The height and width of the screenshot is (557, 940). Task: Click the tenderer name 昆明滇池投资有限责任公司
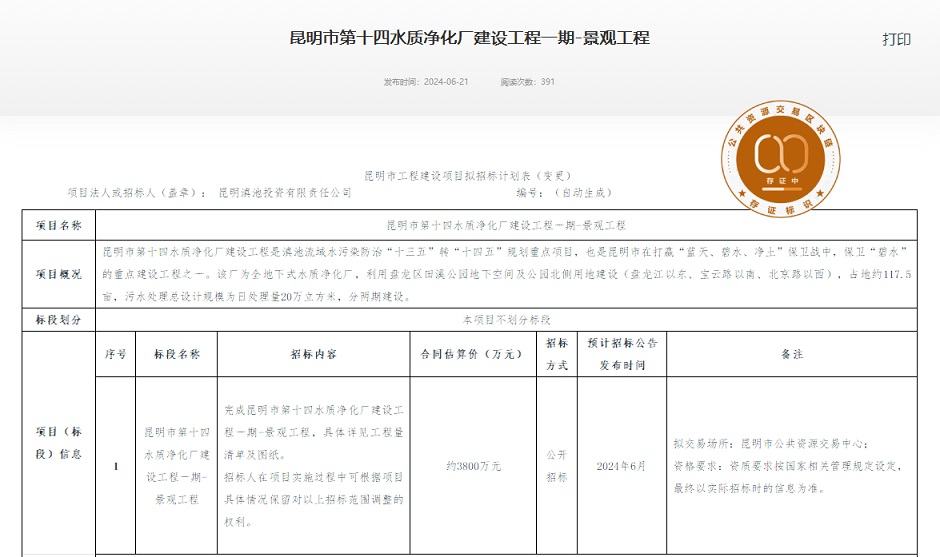click(285, 192)
